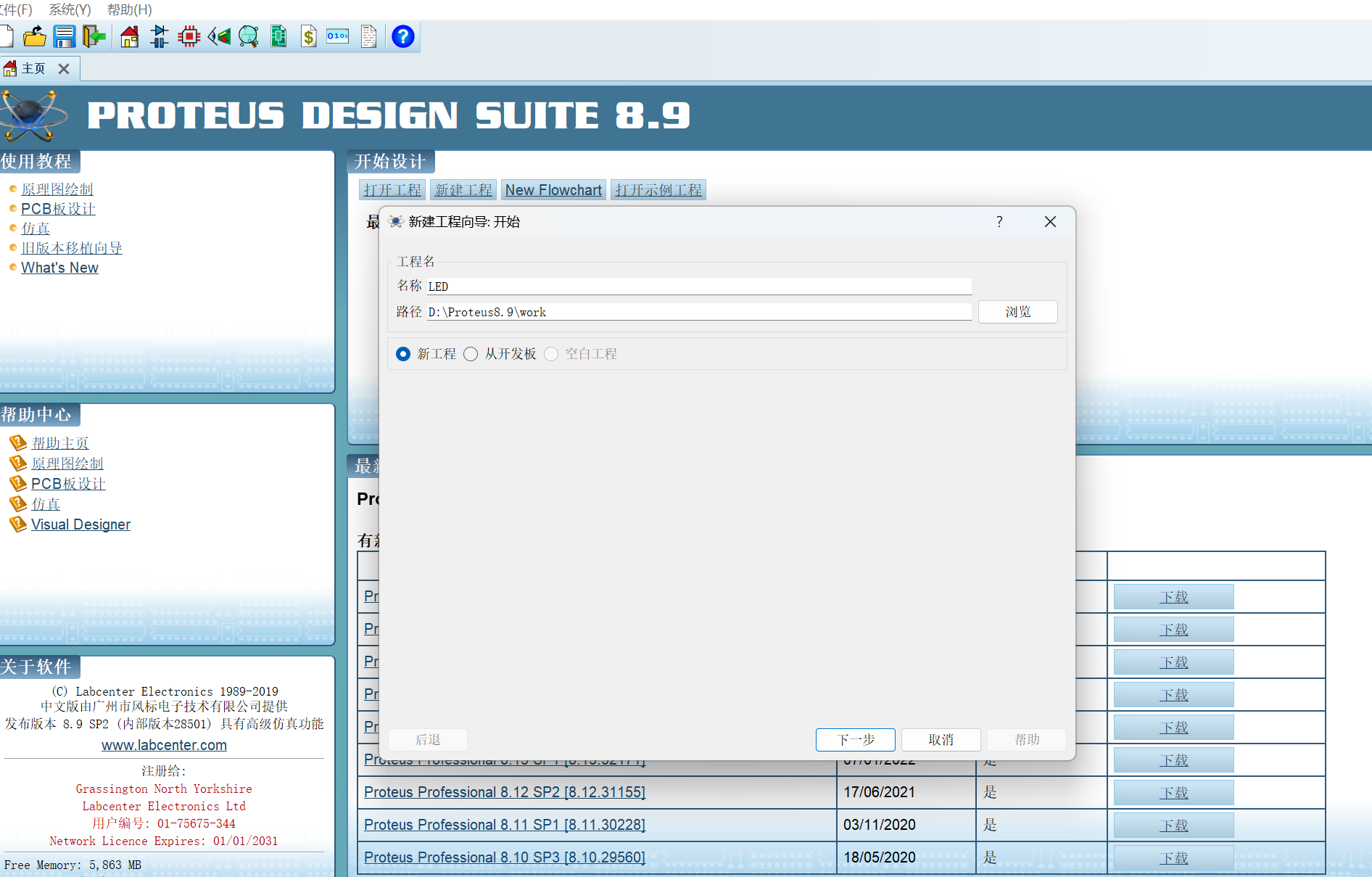
Task: Open the Source Code 0101 icon
Action: click(338, 36)
